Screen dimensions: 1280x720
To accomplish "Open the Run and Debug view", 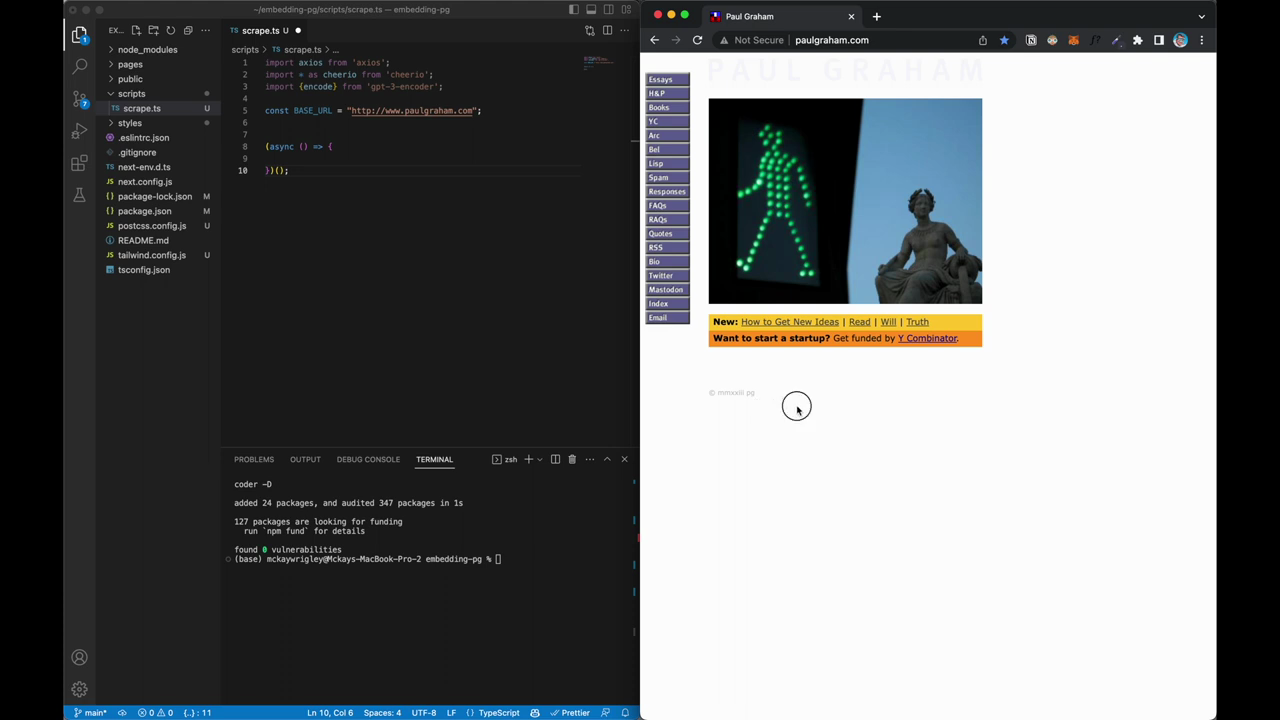I will click(x=79, y=131).
